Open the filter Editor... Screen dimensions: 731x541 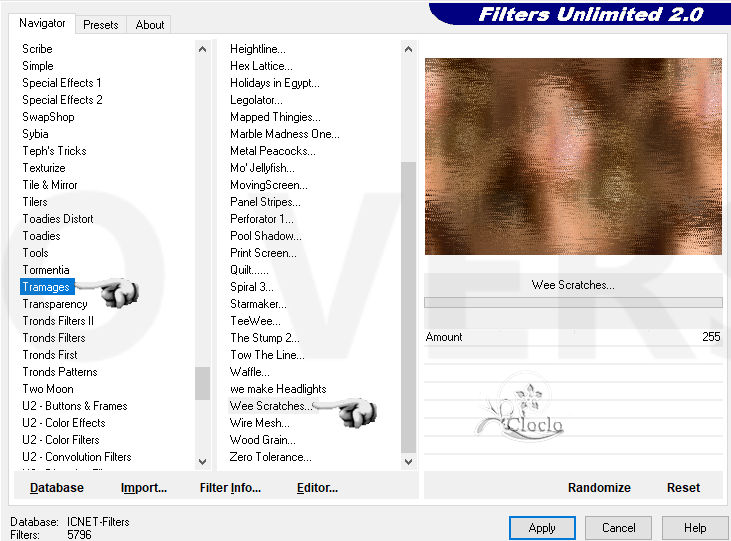point(317,487)
